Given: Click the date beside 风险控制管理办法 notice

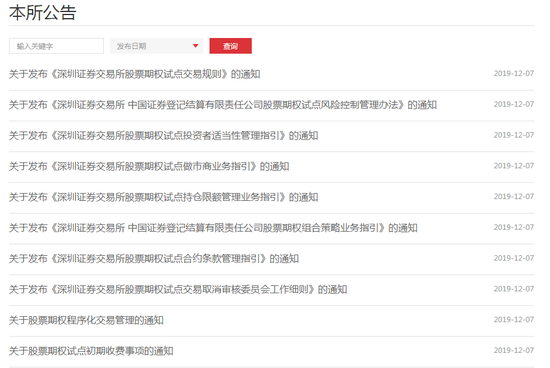Looking at the screenshot, I should click(514, 105).
